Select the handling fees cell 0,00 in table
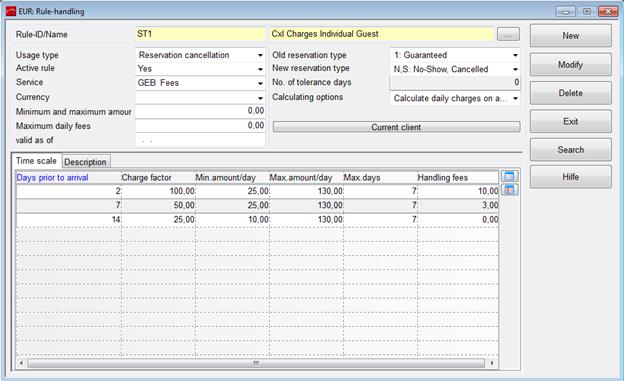Screen dimensions: 624x381 [458, 220]
